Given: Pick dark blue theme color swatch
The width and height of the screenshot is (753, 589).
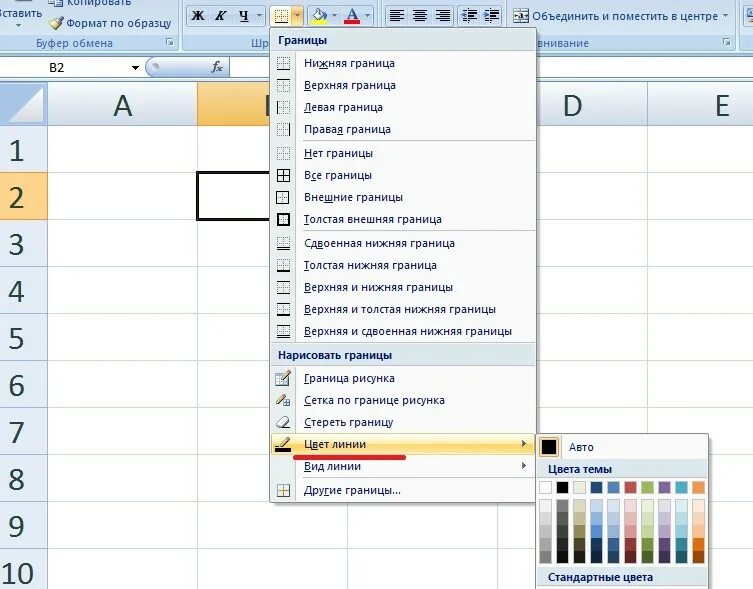Looking at the screenshot, I should click(596, 488).
